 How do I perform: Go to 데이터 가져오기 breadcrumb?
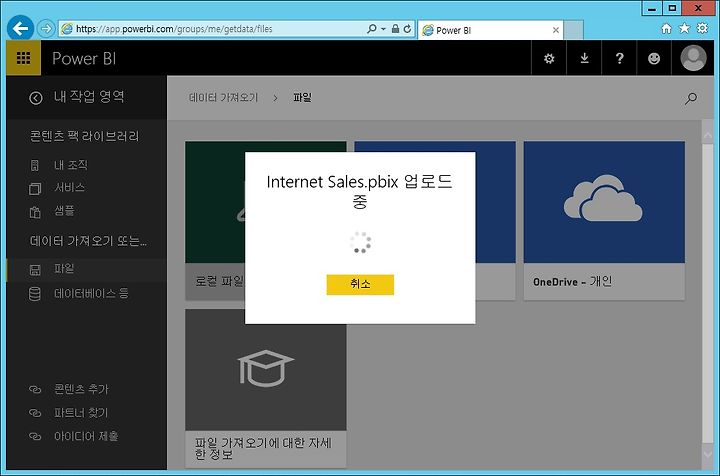click(x=224, y=98)
